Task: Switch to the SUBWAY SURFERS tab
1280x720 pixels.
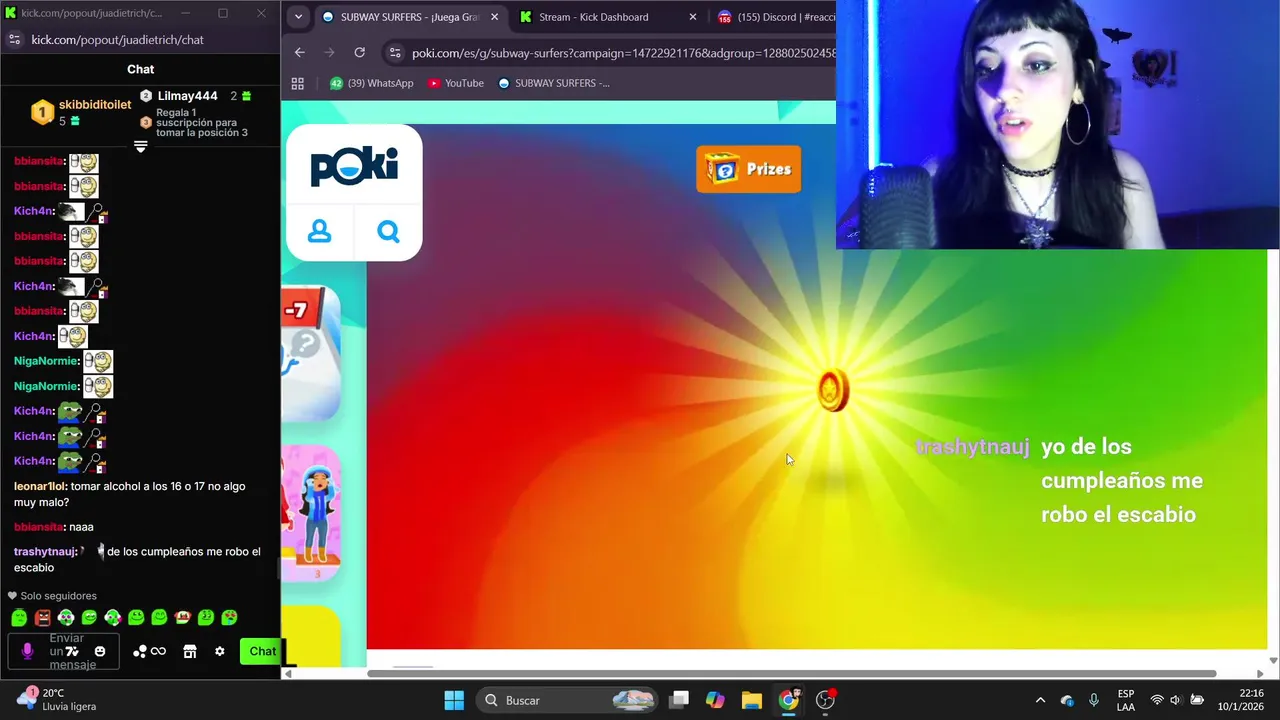Action: click(x=410, y=17)
